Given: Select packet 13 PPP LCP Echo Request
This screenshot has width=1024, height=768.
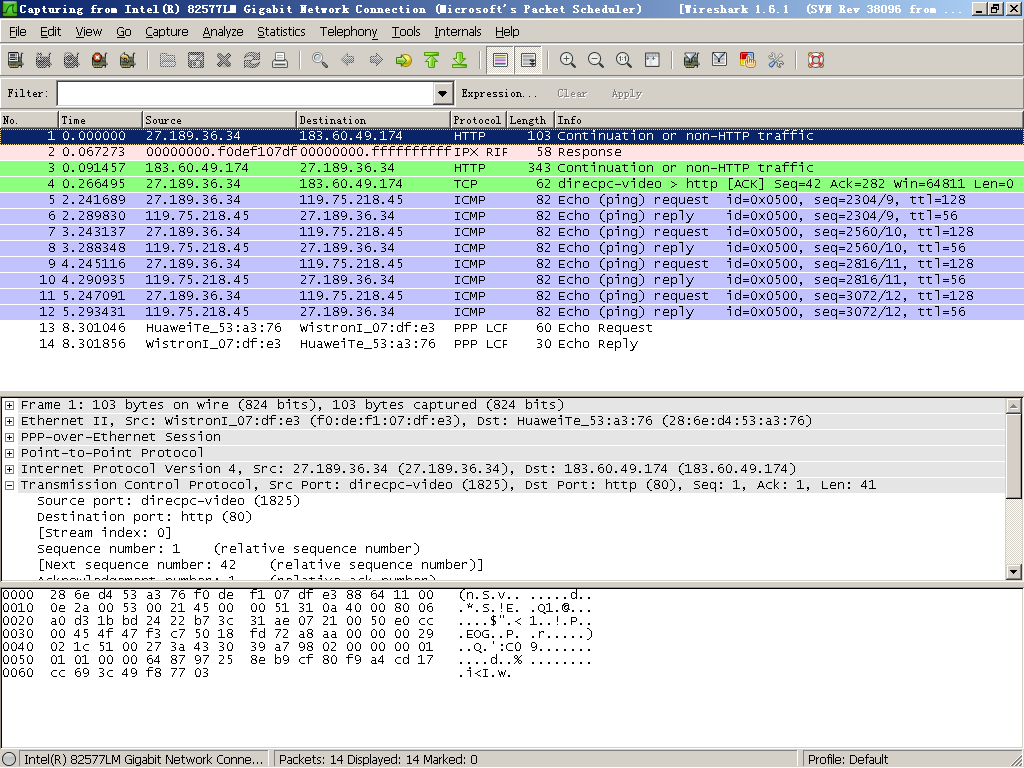Looking at the screenshot, I should tap(511, 328).
